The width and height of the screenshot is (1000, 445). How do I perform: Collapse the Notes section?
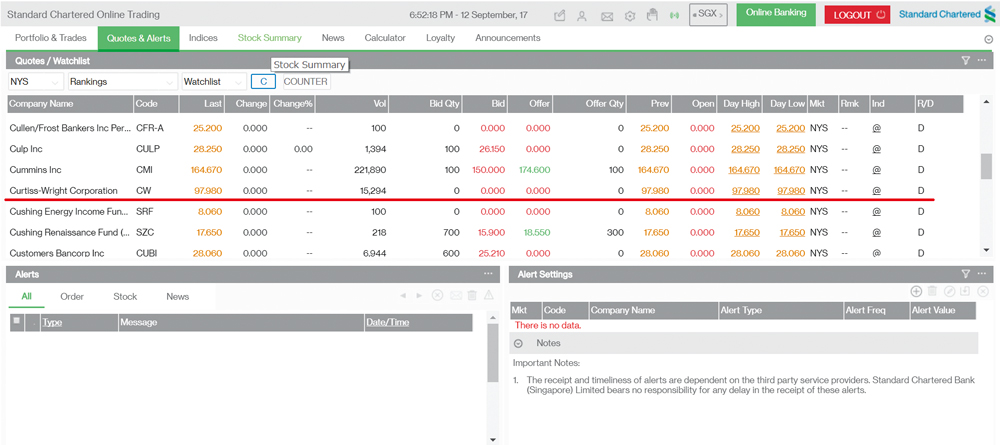[x=519, y=343]
